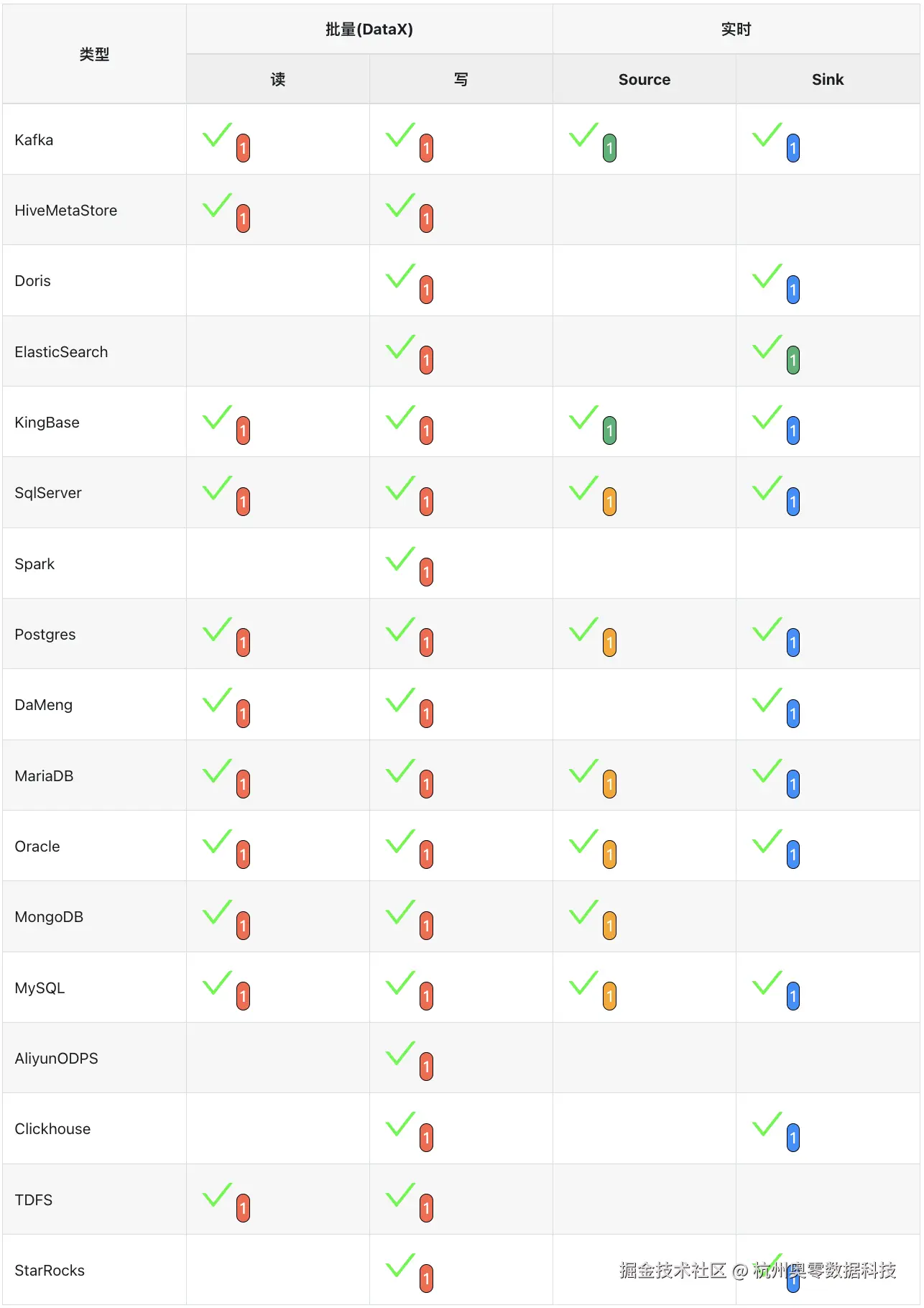Click the 批量(DataX) column group header

(x=369, y=29)
